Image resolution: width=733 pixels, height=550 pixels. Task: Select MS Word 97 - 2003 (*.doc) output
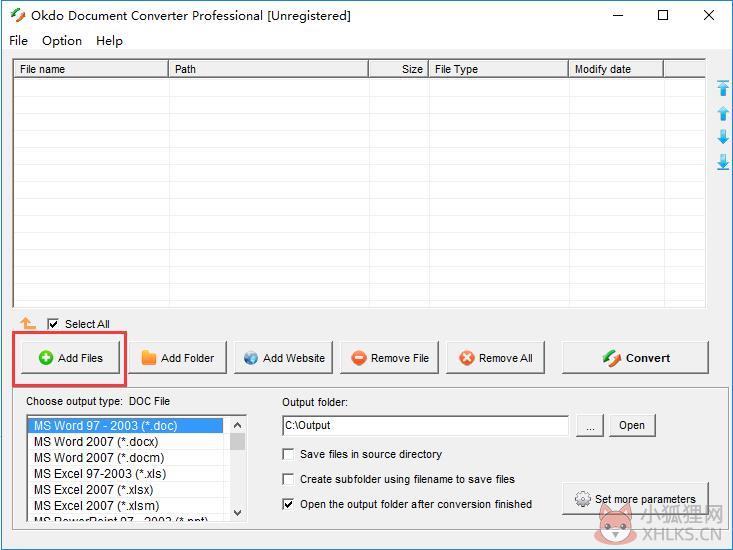[x=125, y=426]
